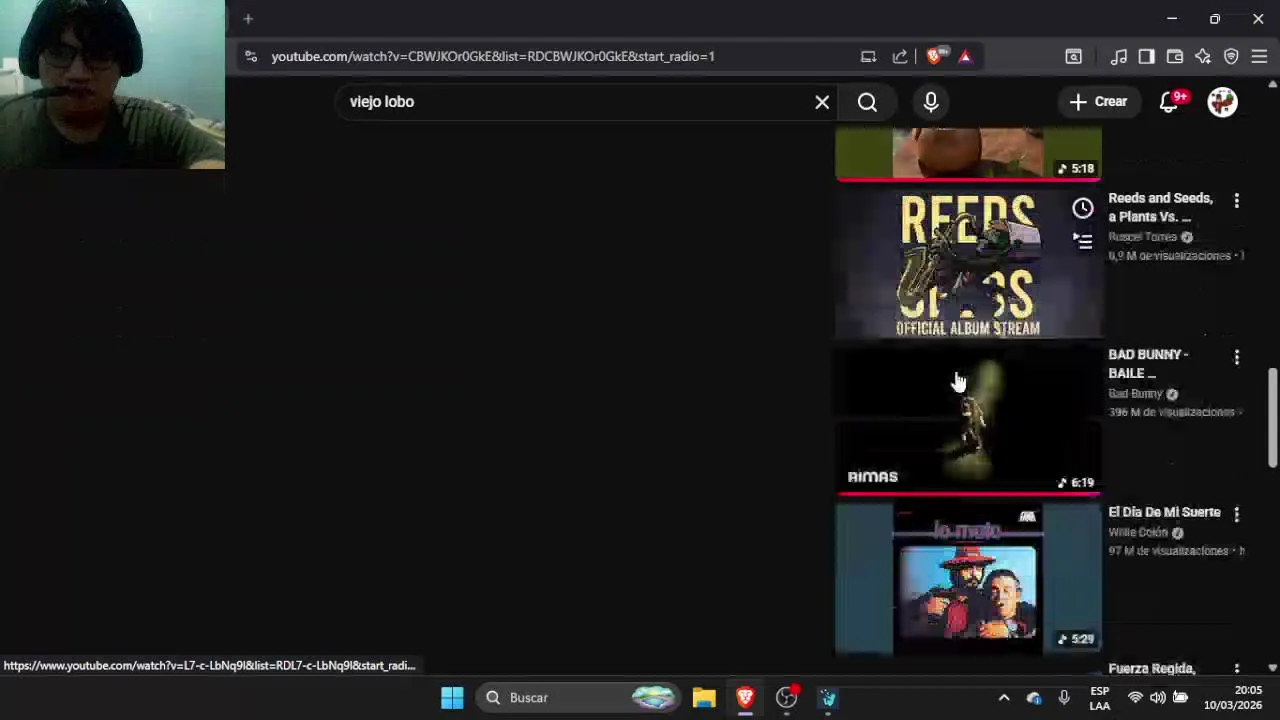Viewport: 1280px width, 720px height.
Task: Open the YouTube notifications bell
Action: click(1169, 102)
